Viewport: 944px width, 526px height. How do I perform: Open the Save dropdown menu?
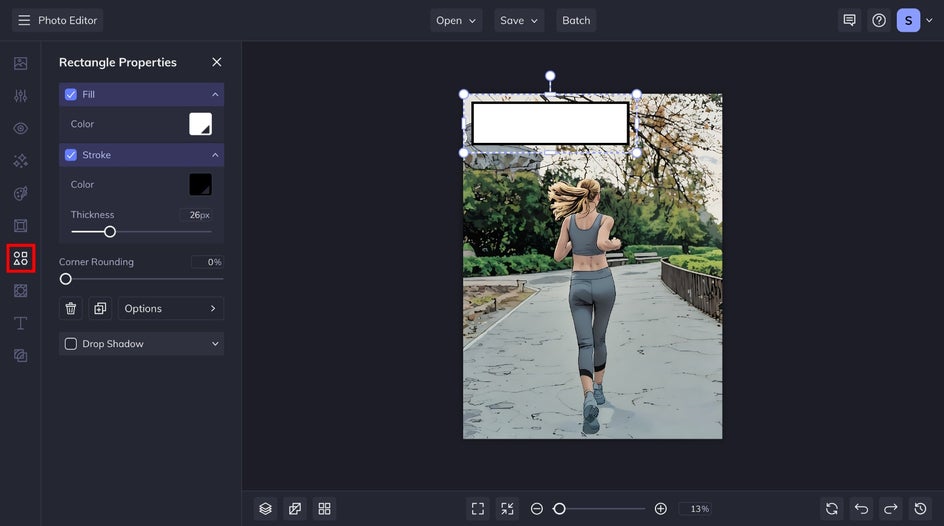pyautogui.click(x=518, y=20)
